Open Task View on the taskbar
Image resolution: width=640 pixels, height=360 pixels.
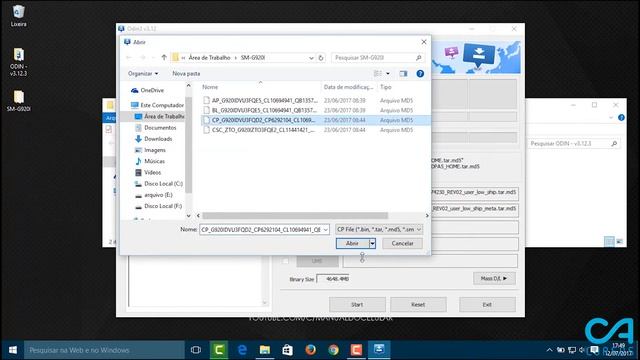click(x=196, y=350)
